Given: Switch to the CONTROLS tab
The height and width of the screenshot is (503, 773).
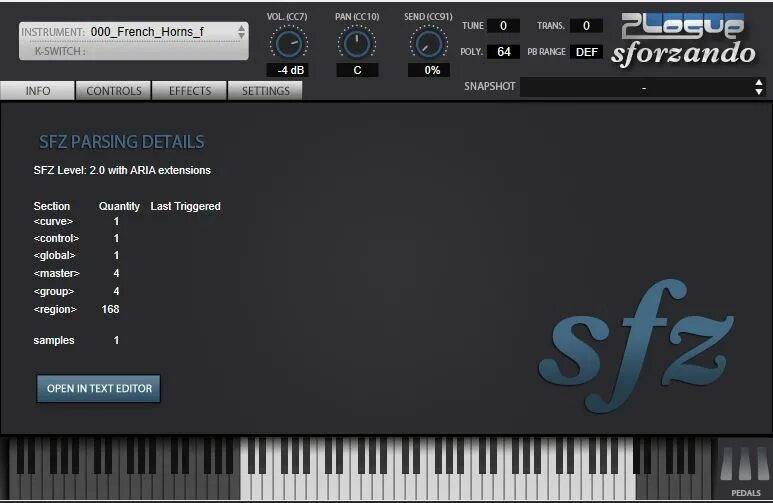Looking at the screenshot, I should (x=114, y=91).
